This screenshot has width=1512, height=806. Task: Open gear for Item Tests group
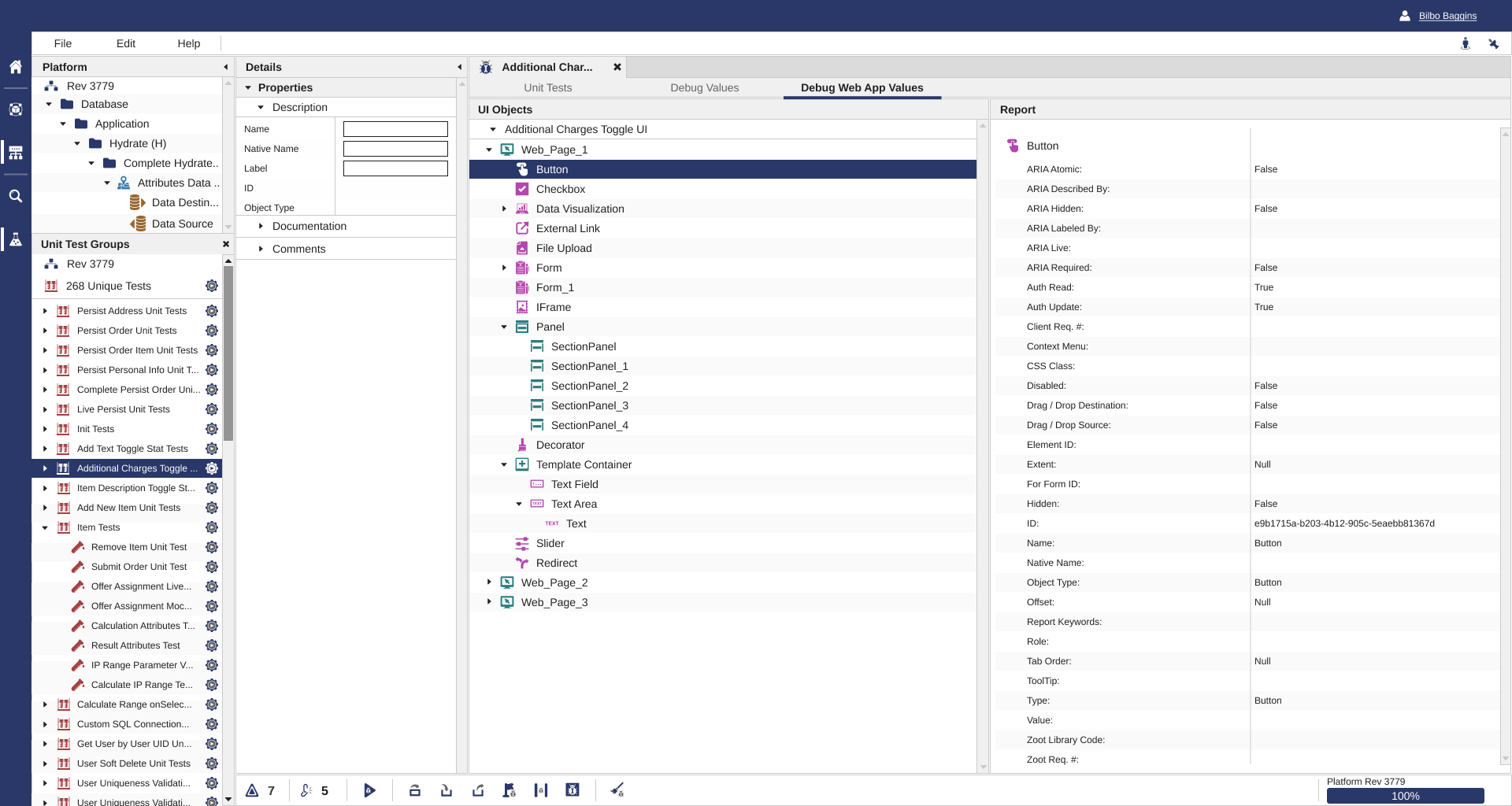(212, 527)
